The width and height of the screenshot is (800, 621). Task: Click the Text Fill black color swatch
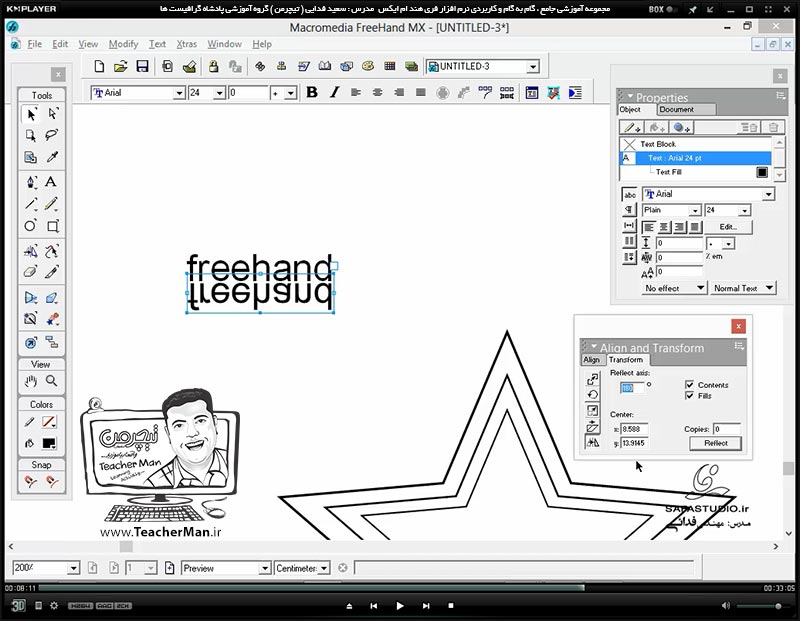click(x=762, y=172)
